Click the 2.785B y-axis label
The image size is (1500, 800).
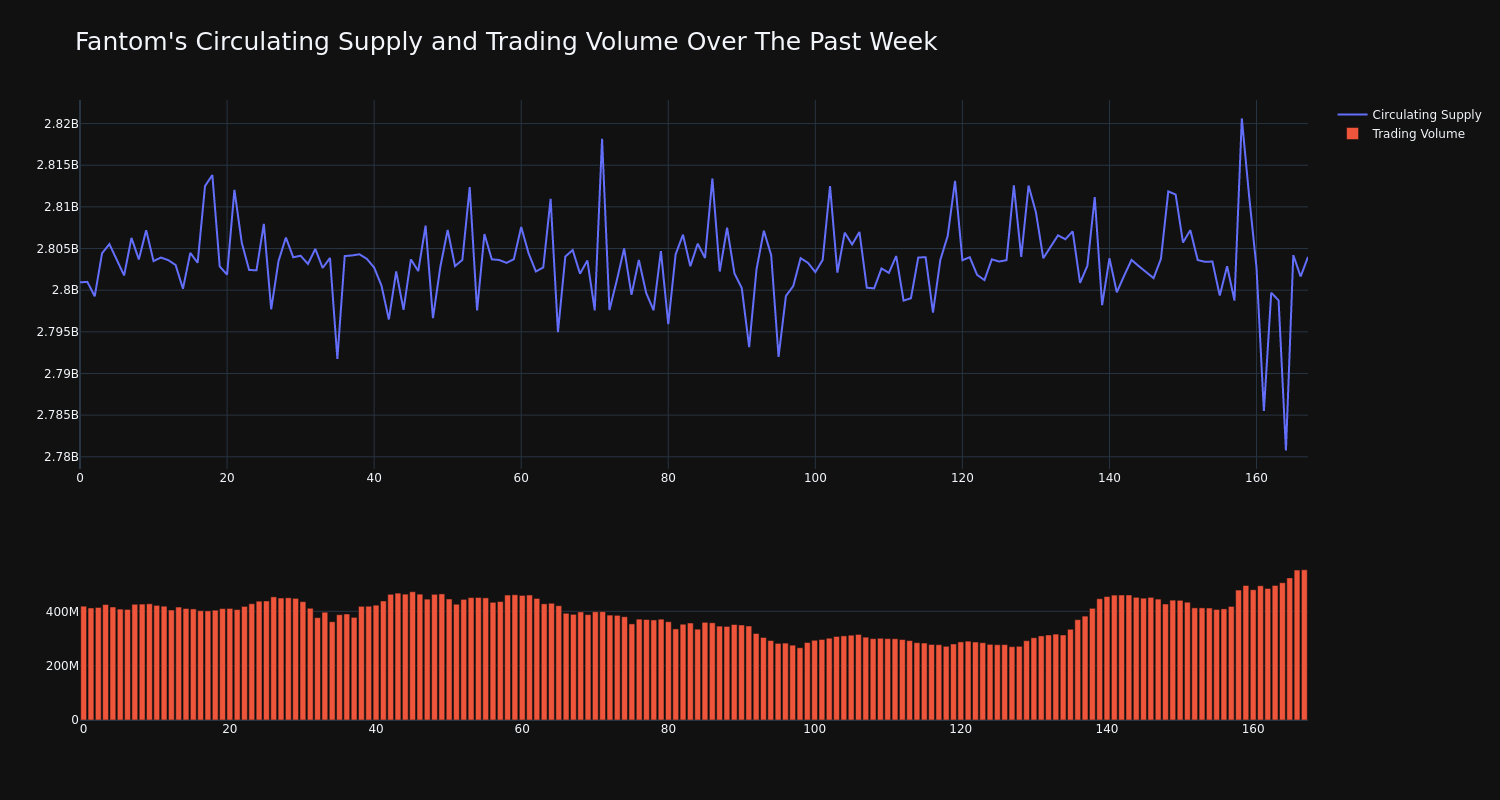click(x=57, y=415)
